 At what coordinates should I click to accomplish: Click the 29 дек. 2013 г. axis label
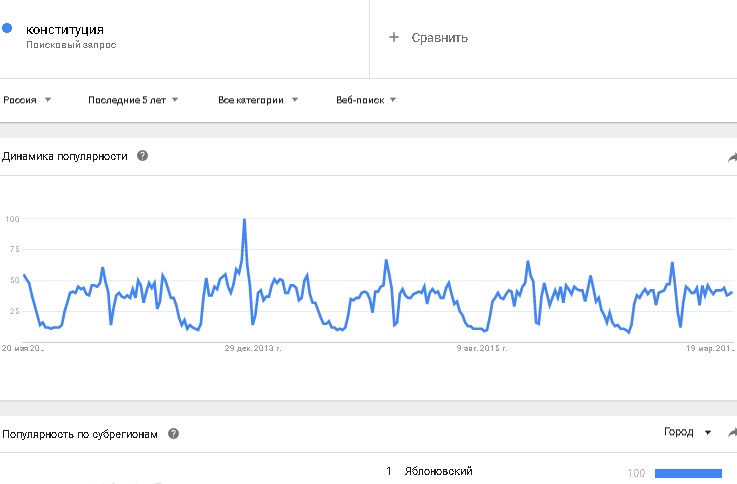[254, 349]
